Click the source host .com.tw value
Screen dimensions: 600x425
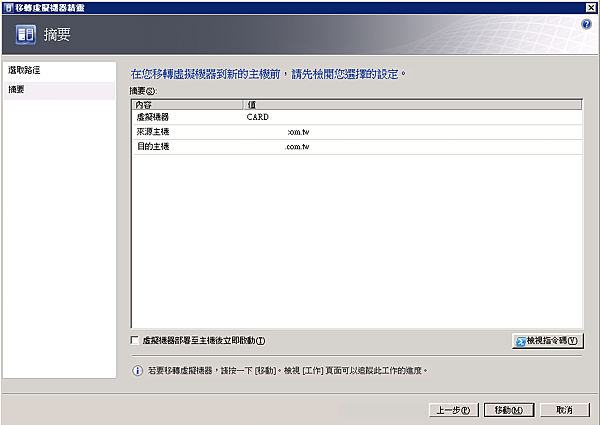click(298, 132)
